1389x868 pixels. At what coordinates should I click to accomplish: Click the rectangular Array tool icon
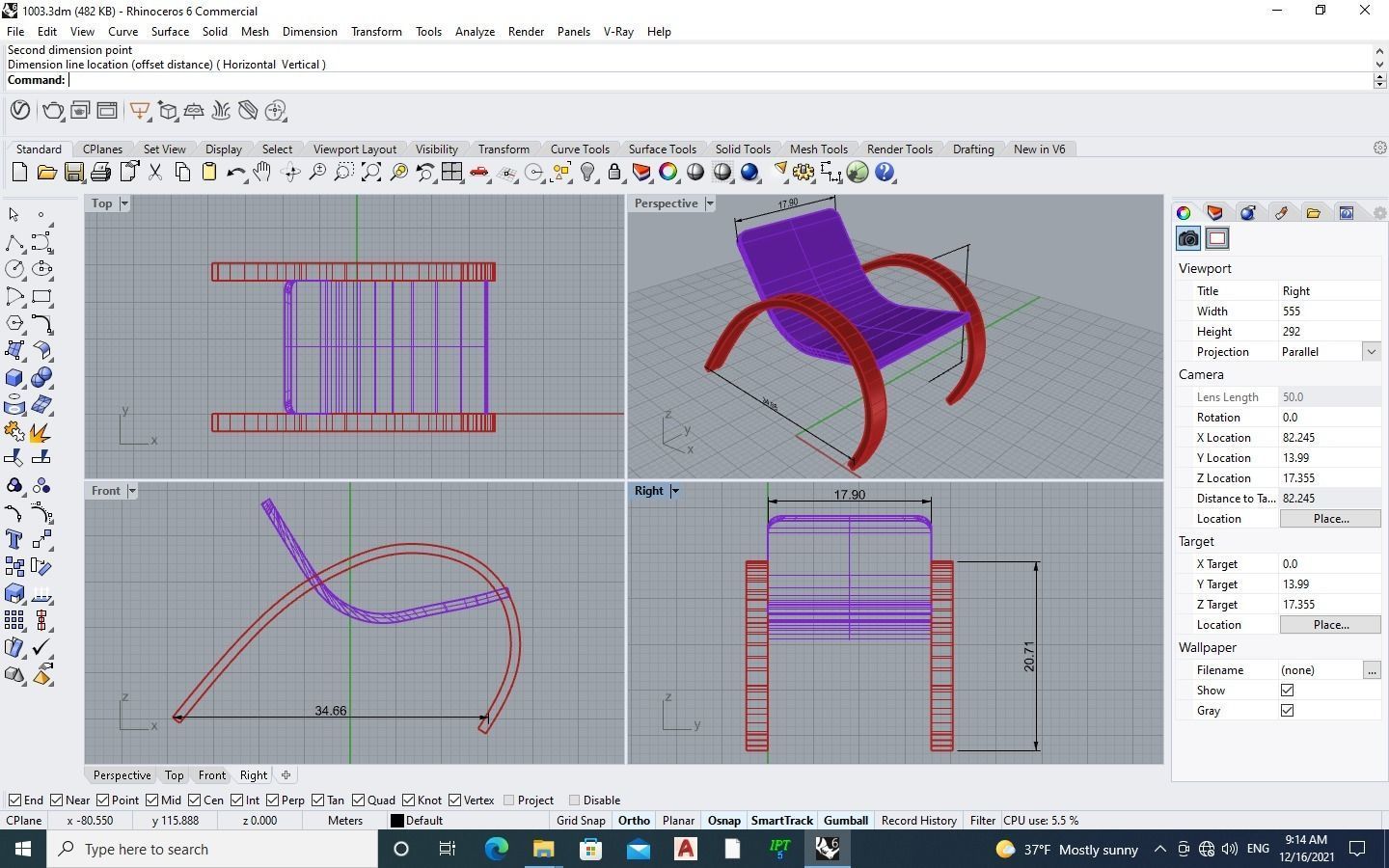point(14,620)
